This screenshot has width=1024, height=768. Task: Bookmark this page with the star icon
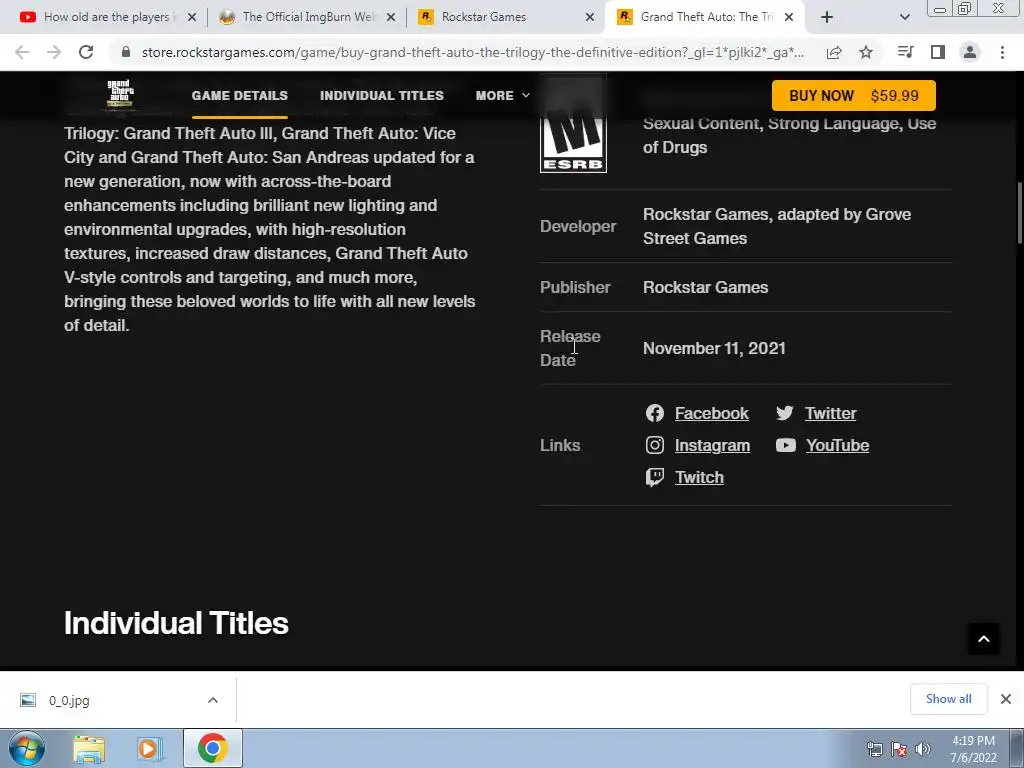pyautogui.click(x=866, y=52)
